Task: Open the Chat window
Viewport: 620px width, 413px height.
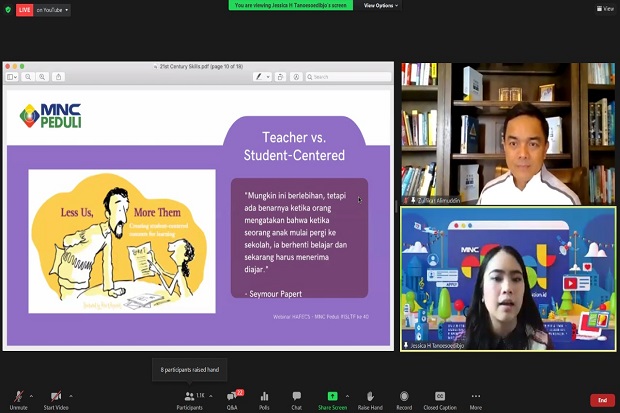Action: point(297,400)
